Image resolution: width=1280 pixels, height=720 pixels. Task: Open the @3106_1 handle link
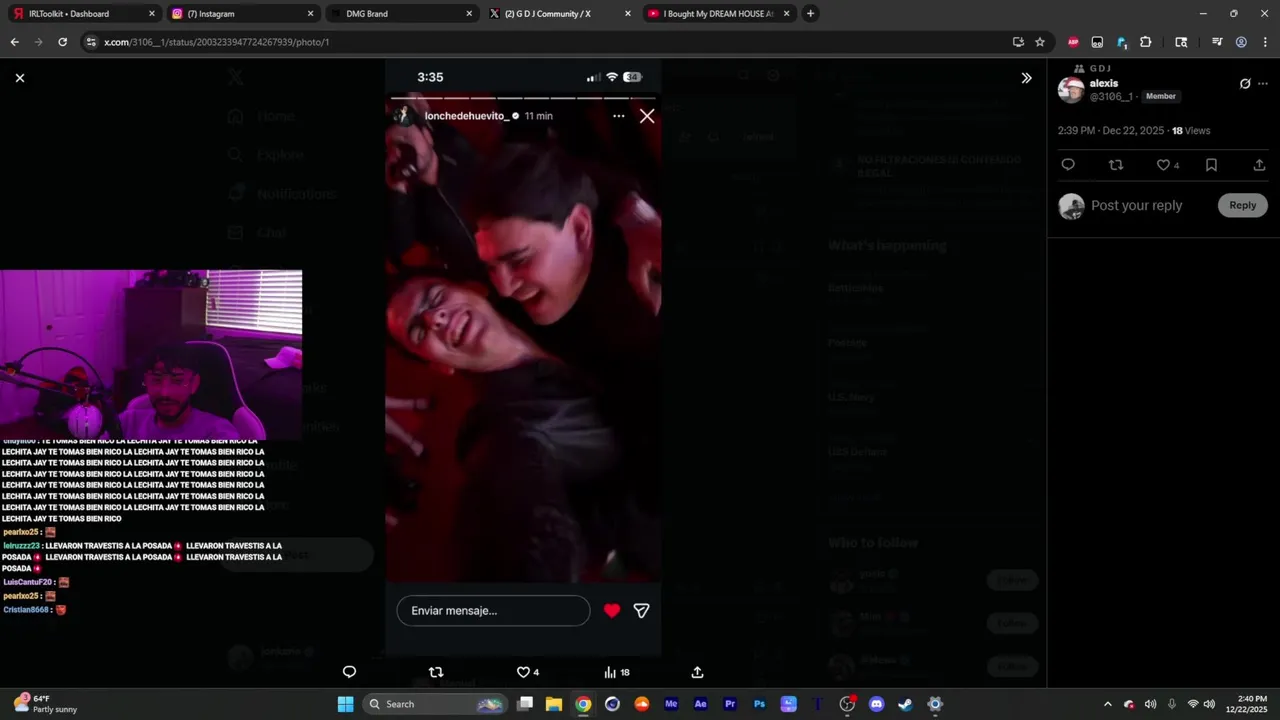pos(1111,96)
